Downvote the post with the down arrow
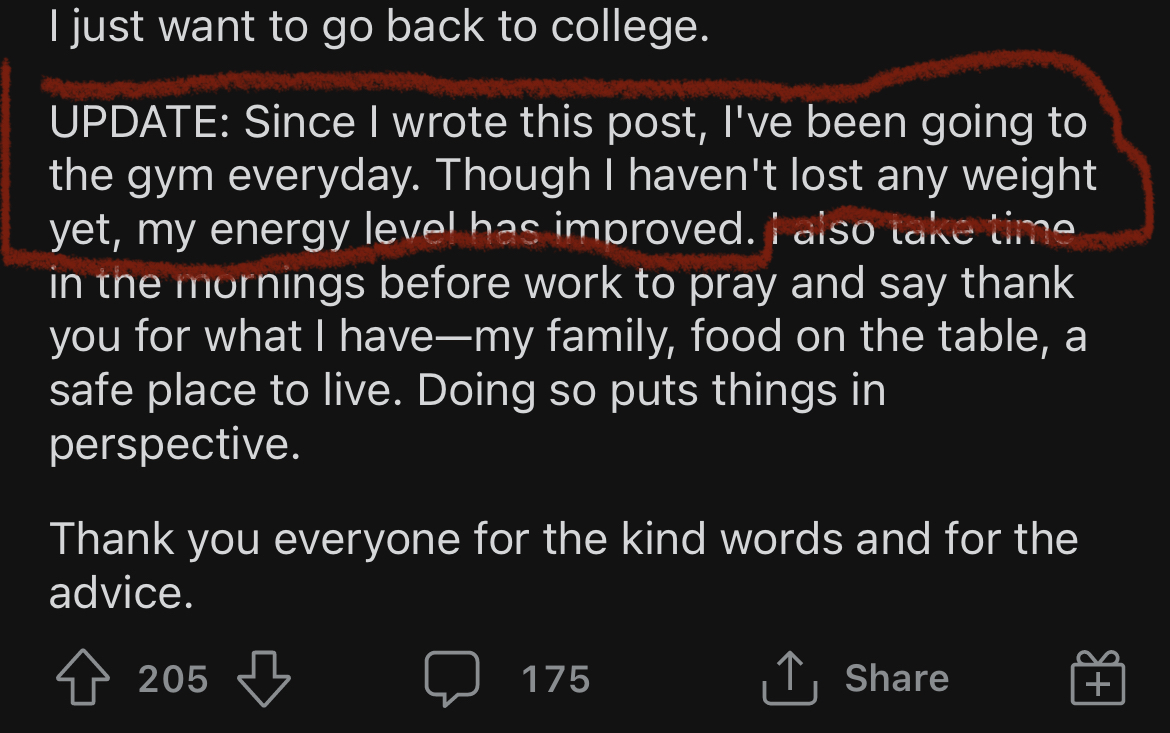 [x=263, y=678]
